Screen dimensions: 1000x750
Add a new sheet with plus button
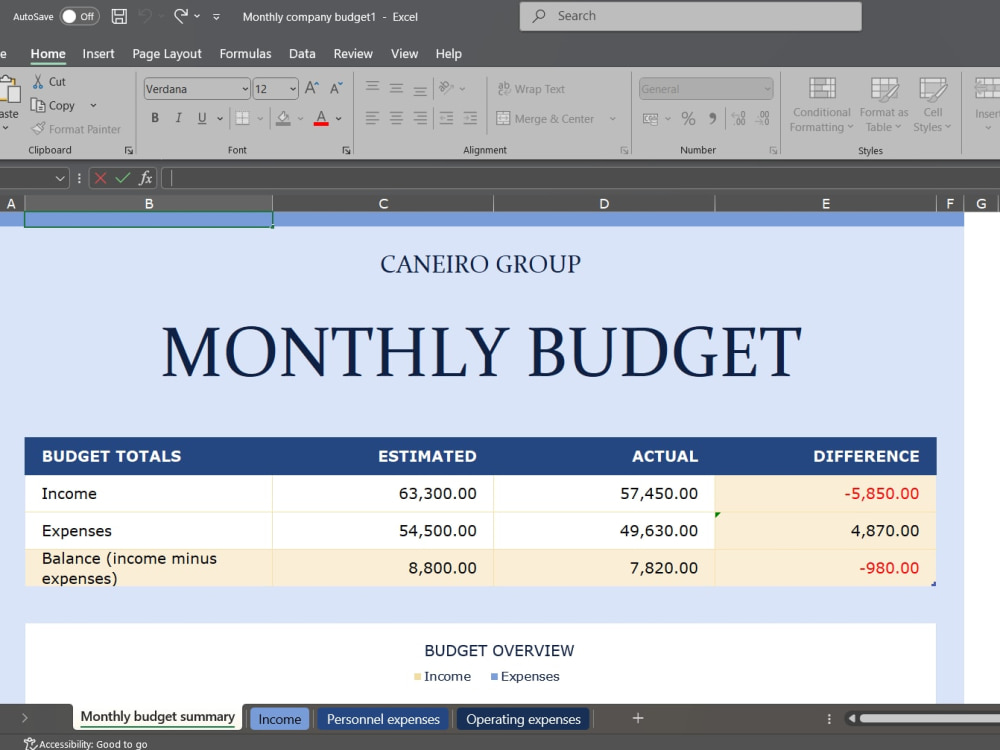point(638,719)
